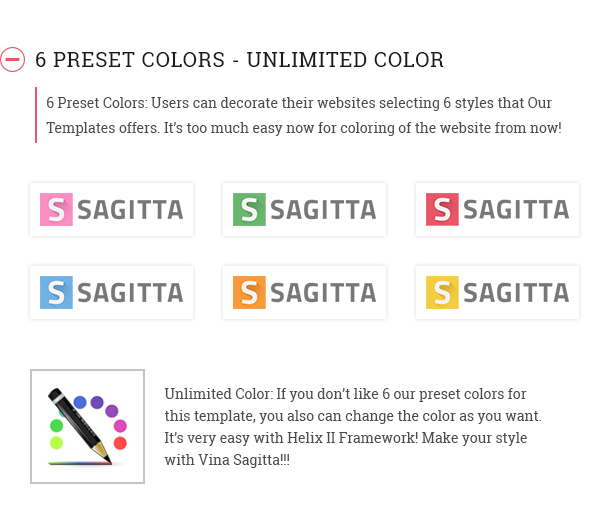Click the yellow Sagitta S icon
Screen dimensions: 610x532
pos(442,292)
